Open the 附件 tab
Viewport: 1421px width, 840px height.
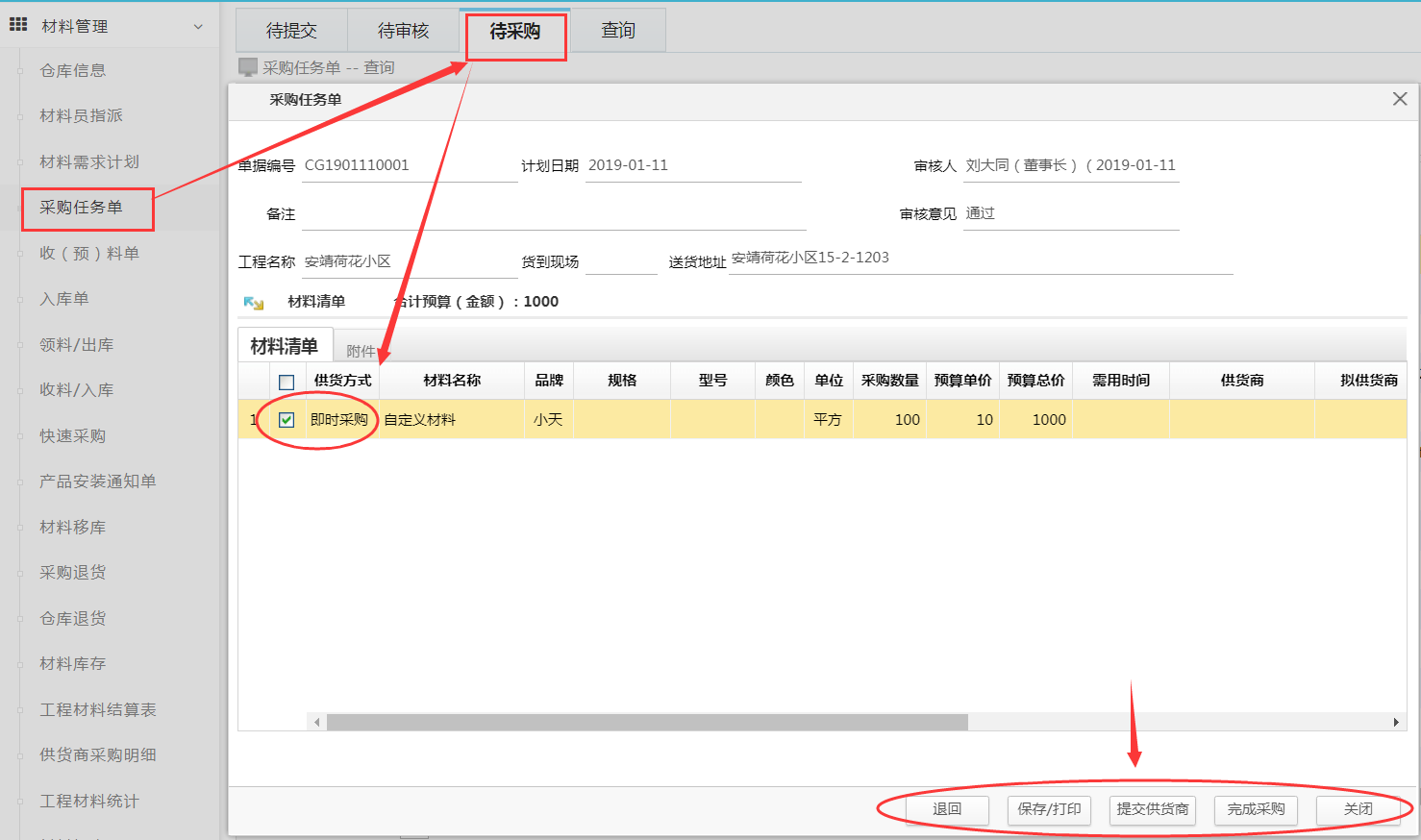click(x=361, y=351)
